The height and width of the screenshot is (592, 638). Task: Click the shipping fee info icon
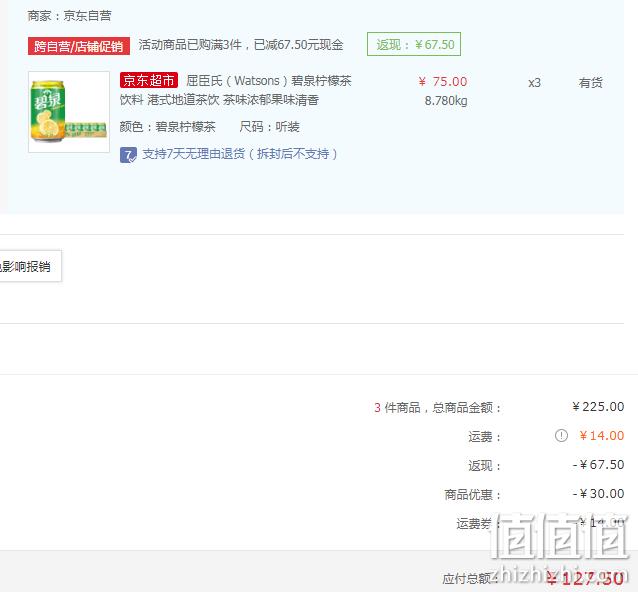pyautogui.click(x=561, y=436)
